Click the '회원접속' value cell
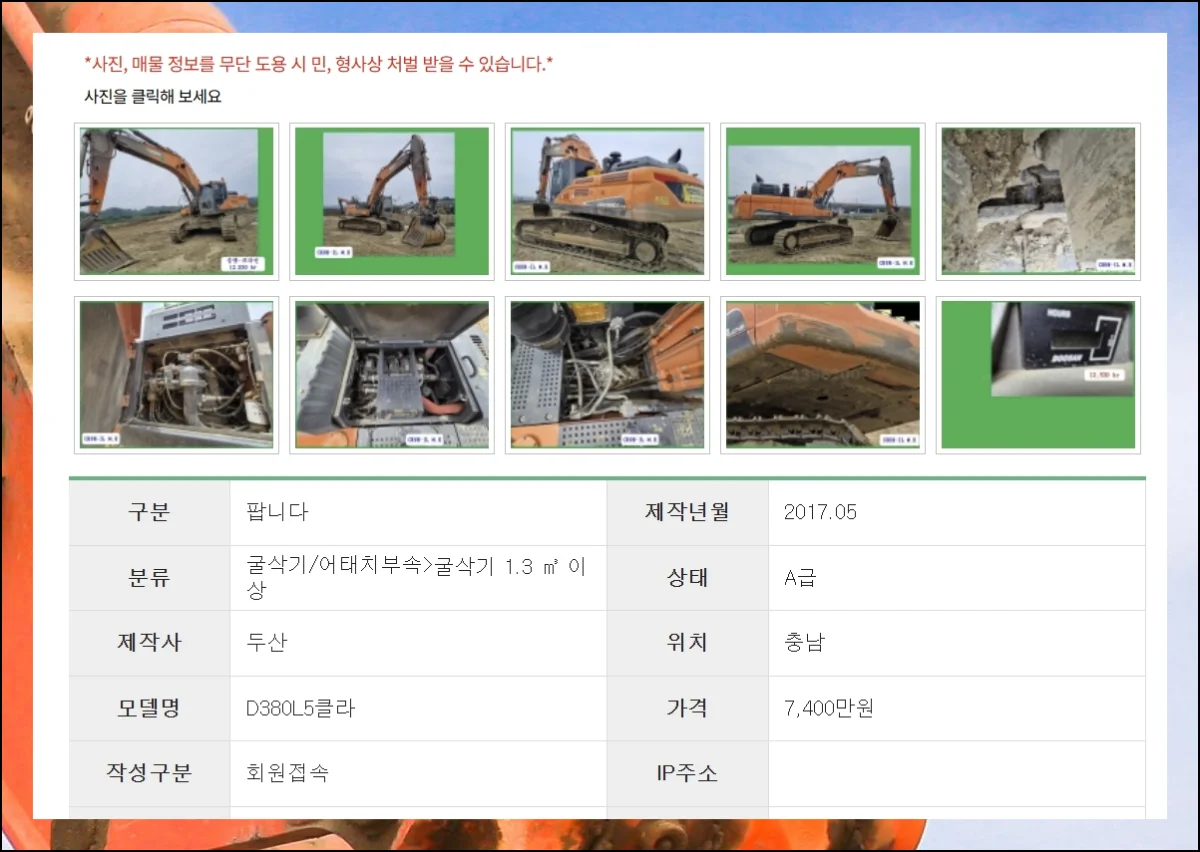The height and width of the screenshot is (852, 1200). (x=418, y=773)
